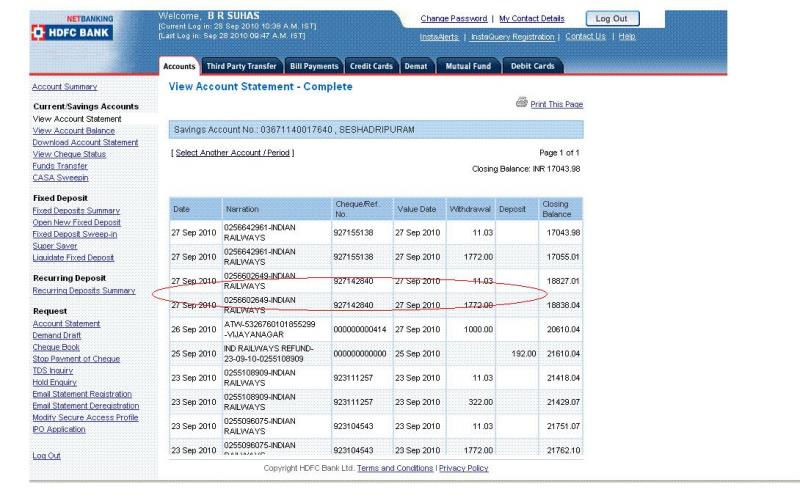Open My Contact Details link
Image resolution: width=800 pixels, height=498 pixels.
click(x=532, y=18)
